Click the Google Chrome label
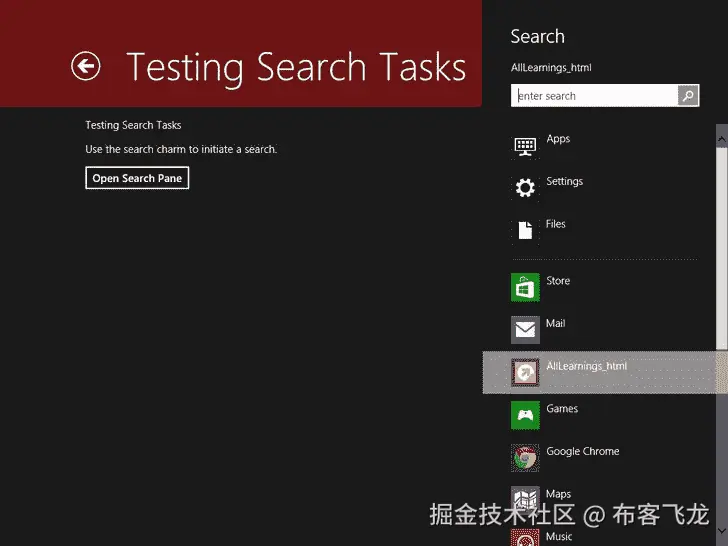This screenshot has height=546, width=728. pyautogui.click(x=583, y=451)
